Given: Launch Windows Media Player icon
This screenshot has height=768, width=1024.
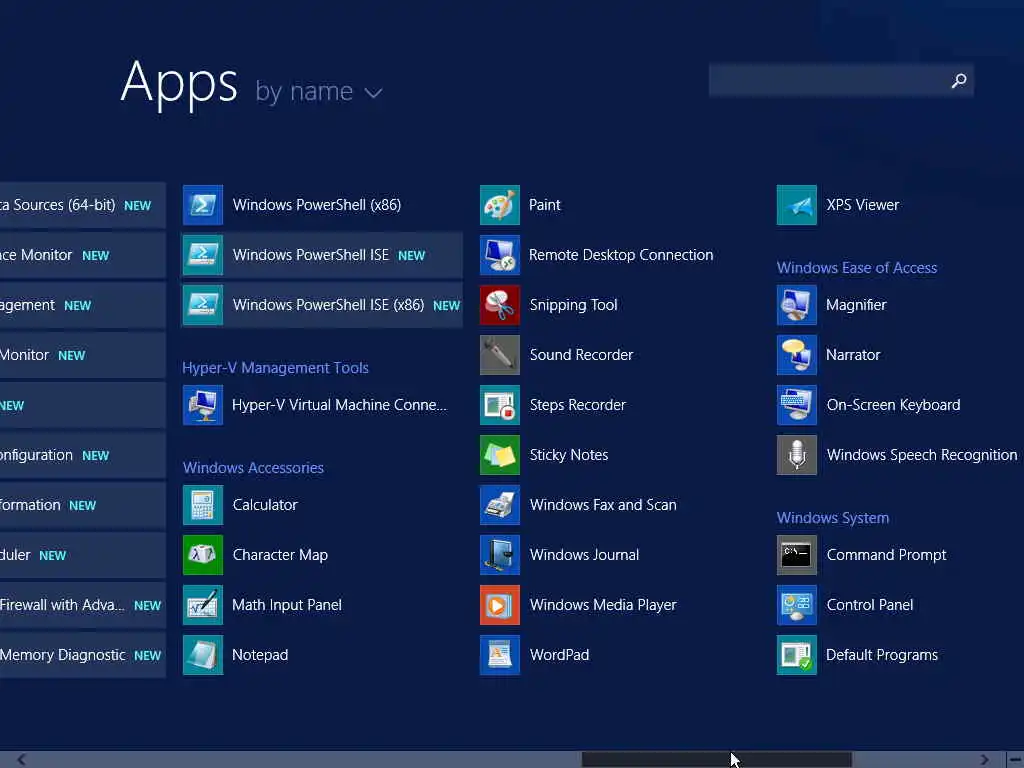Looking at the screenshot, I should pos(500,605).
